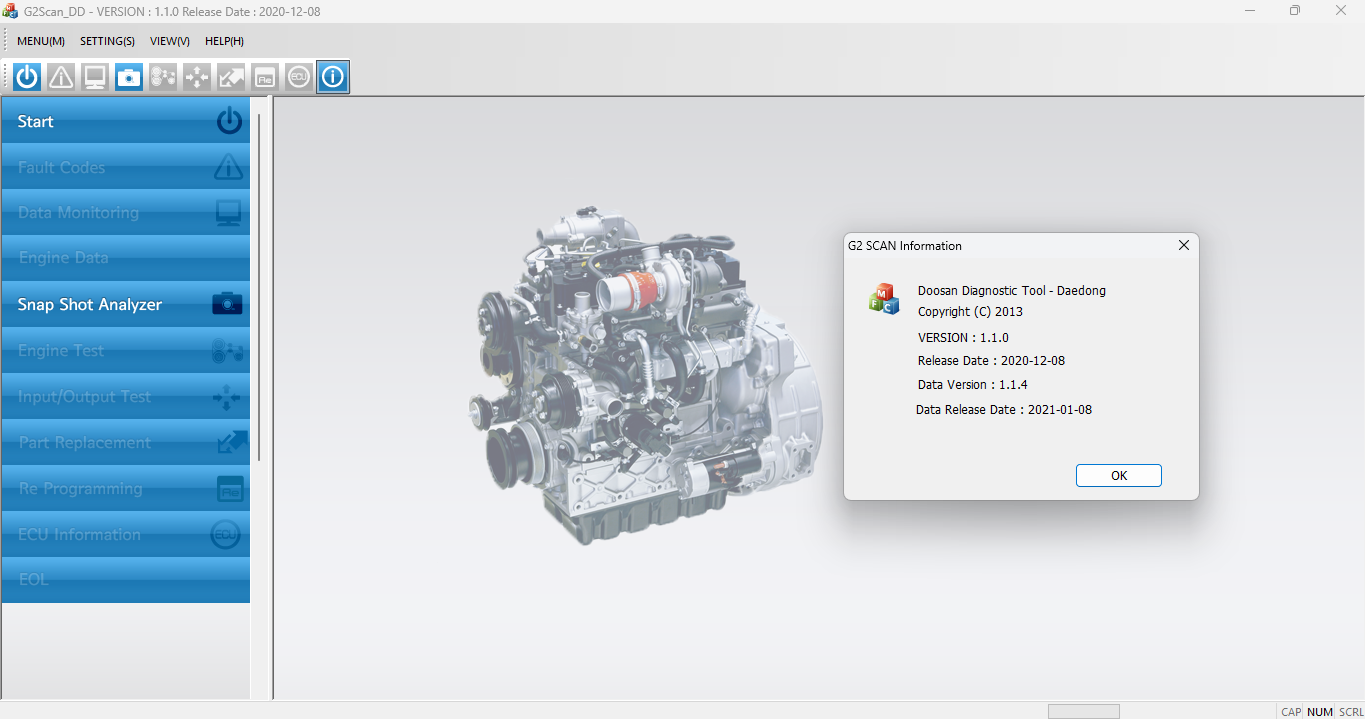Click the 'Data Version : 1.1.4' line
This screenshot has width=1365, height=719.
click(972, 385)
